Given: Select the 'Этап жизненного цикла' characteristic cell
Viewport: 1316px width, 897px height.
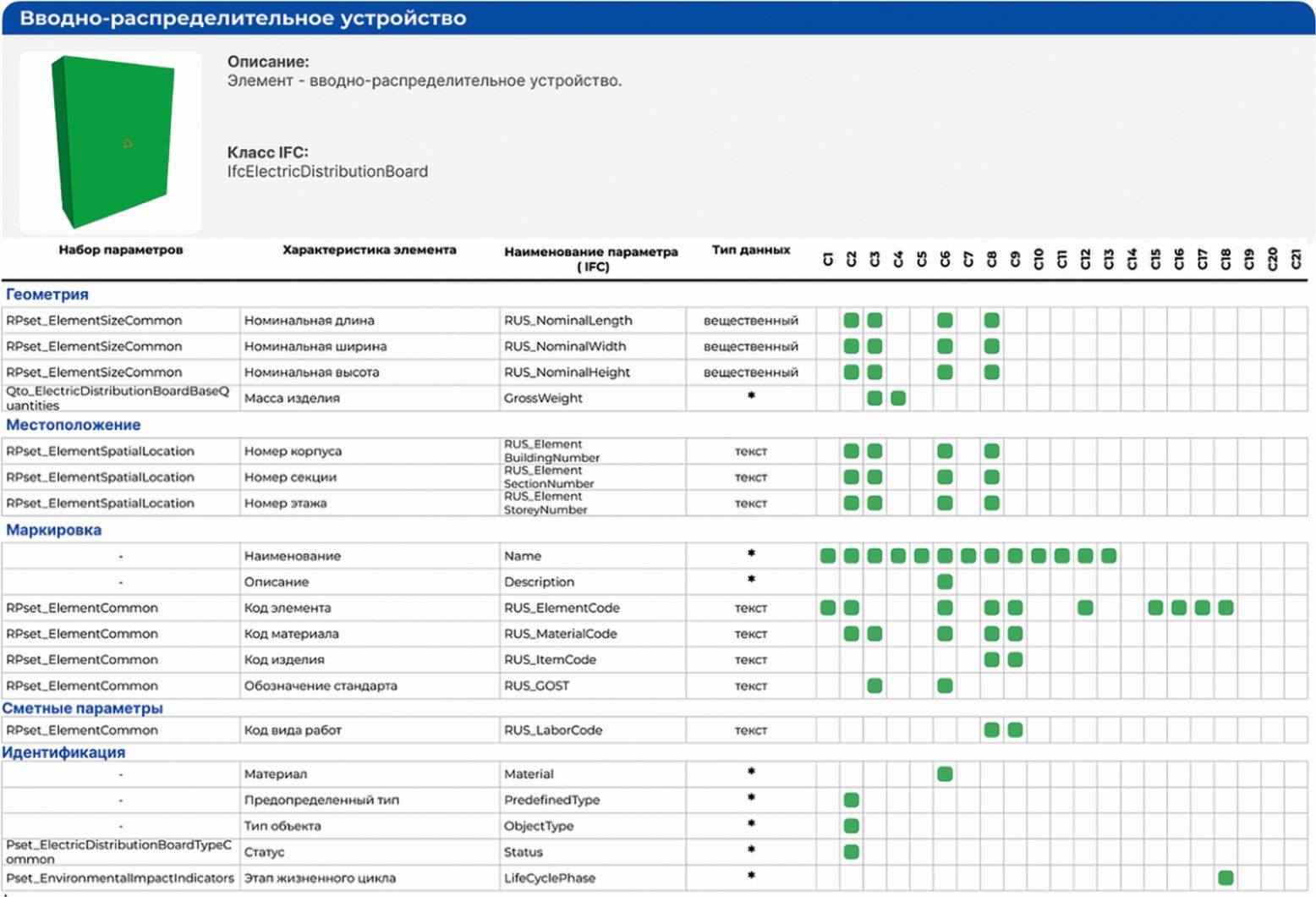Looking at the screenshot, I should [x=370, y=878].
